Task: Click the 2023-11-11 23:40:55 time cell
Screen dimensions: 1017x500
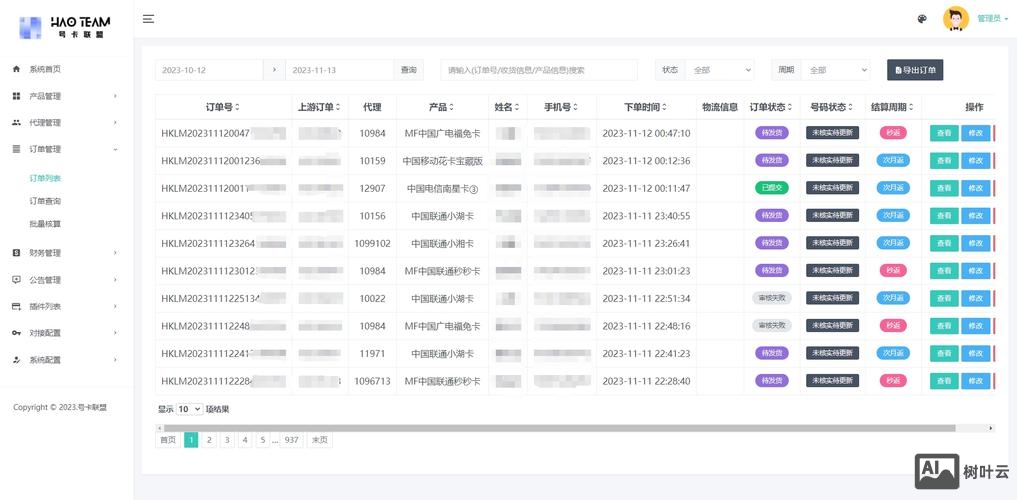Action: [646, 216]
